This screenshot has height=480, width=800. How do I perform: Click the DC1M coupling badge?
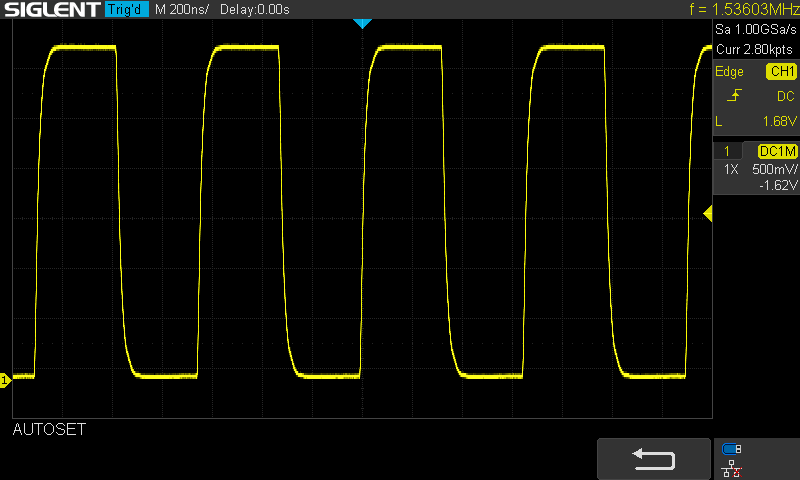[778, 151]
